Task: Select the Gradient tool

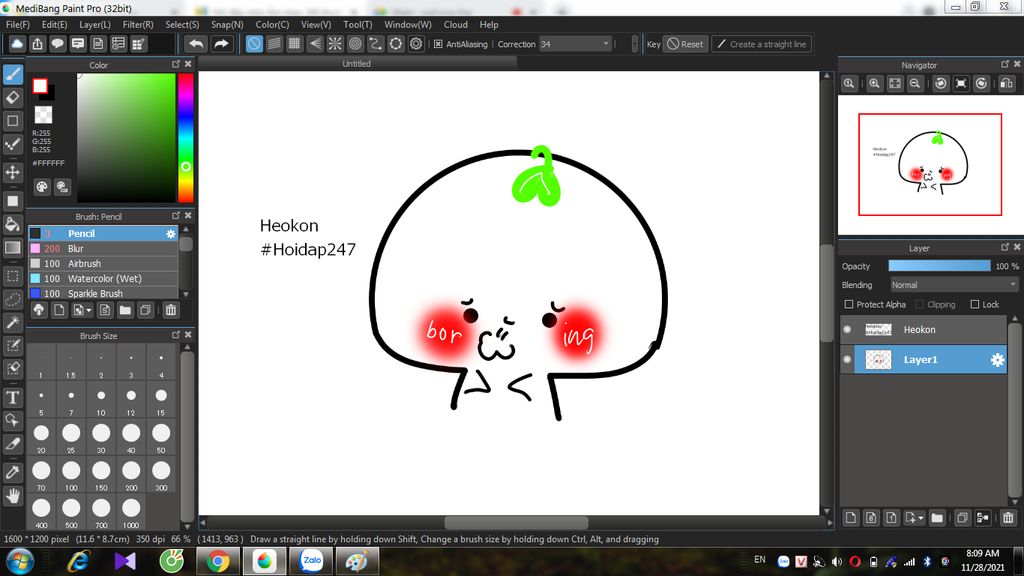Action: (x=12, y=248)
